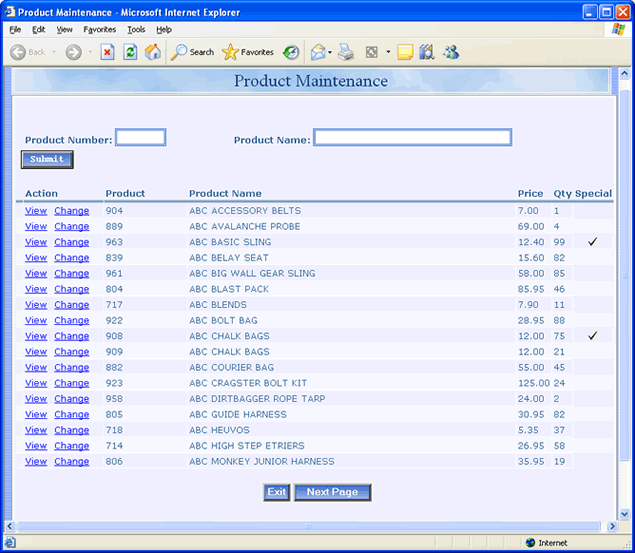Image resolution: width=635 pixels, height=553 pixels.
Task: Click product number 714 cell
Action: [114, 446]
